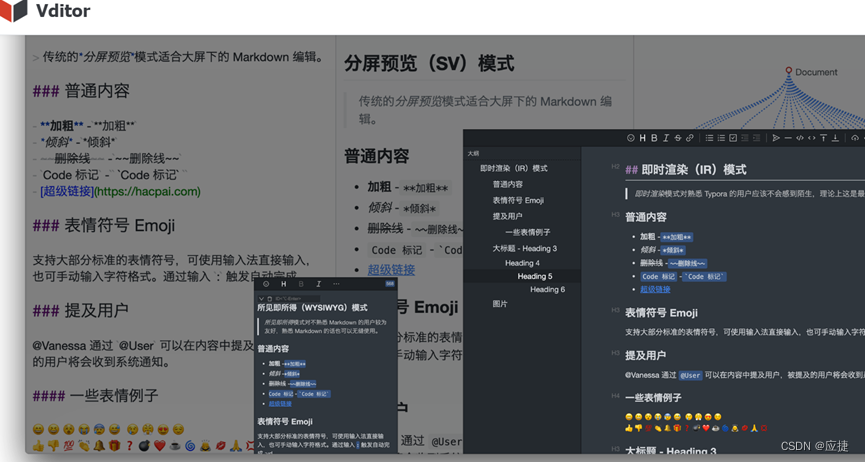This screenshot has width=865, height=462.
Task: Select outline item 表情符号 Emoji
Action: 518,200
